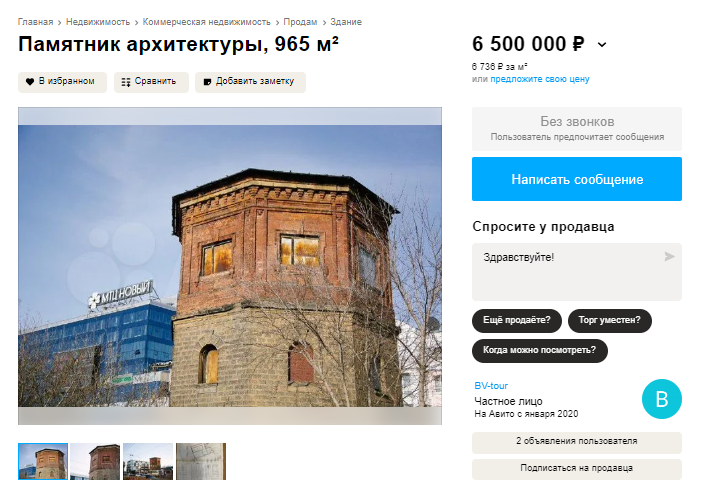The height and width of the screenshot is (497, 702).
Task: Open the BV-tour seller profile link
Action: (491, 386)
